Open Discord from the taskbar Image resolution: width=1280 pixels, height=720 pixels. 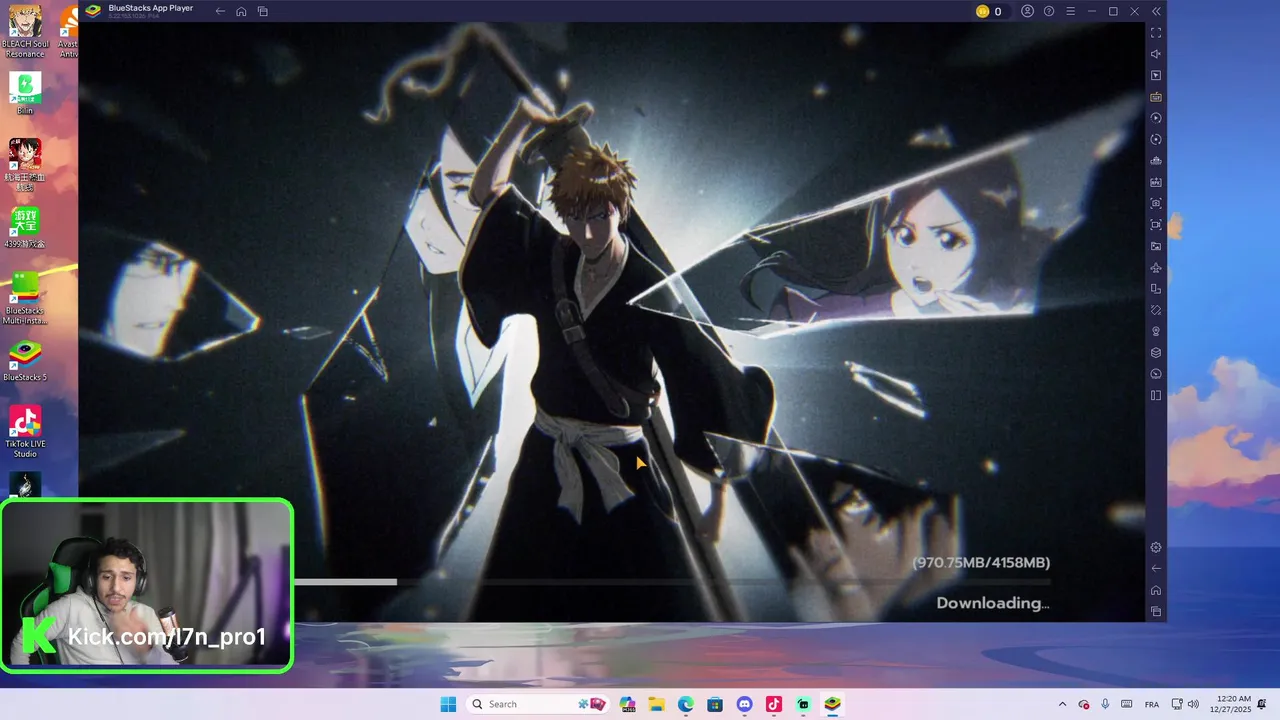pyautogui.click(x=744, y=704)
